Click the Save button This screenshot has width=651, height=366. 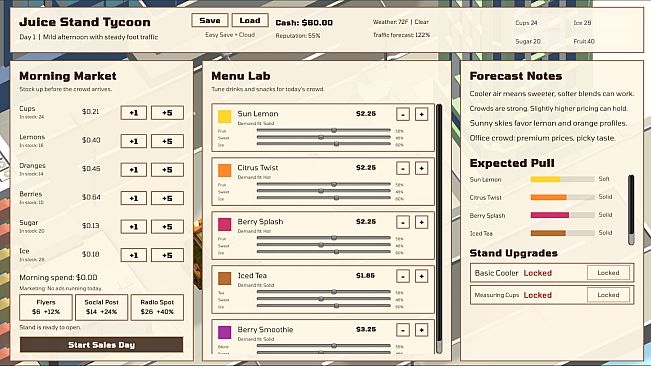(210, 20)
